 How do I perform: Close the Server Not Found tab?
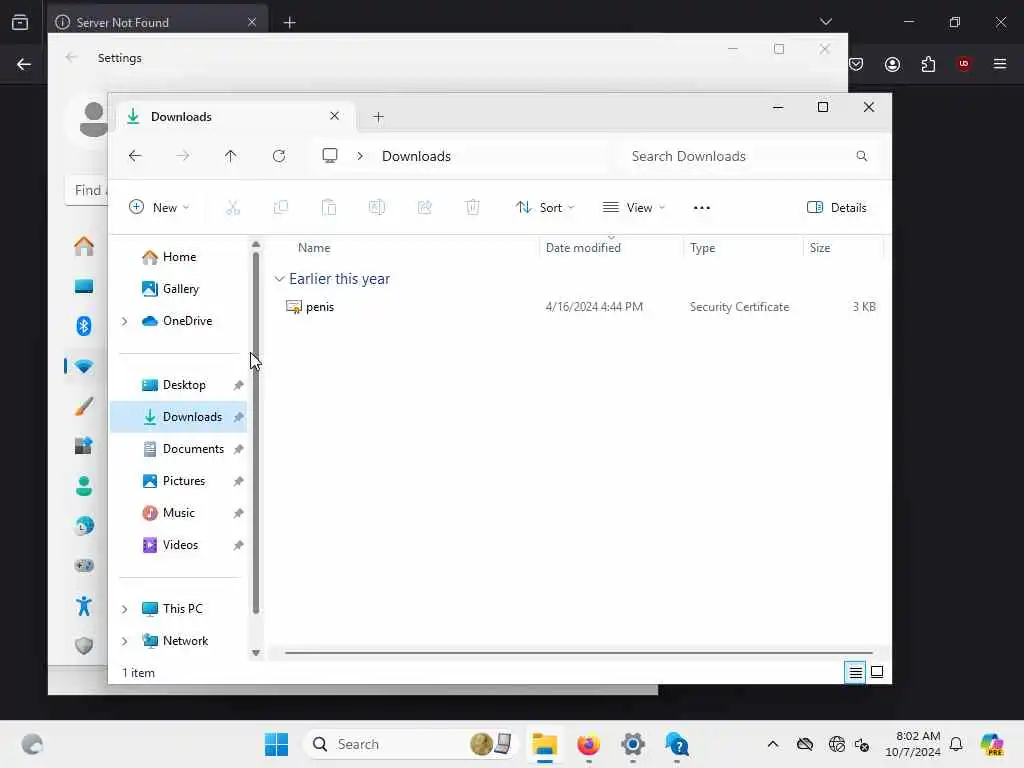[x=252, y=23]
